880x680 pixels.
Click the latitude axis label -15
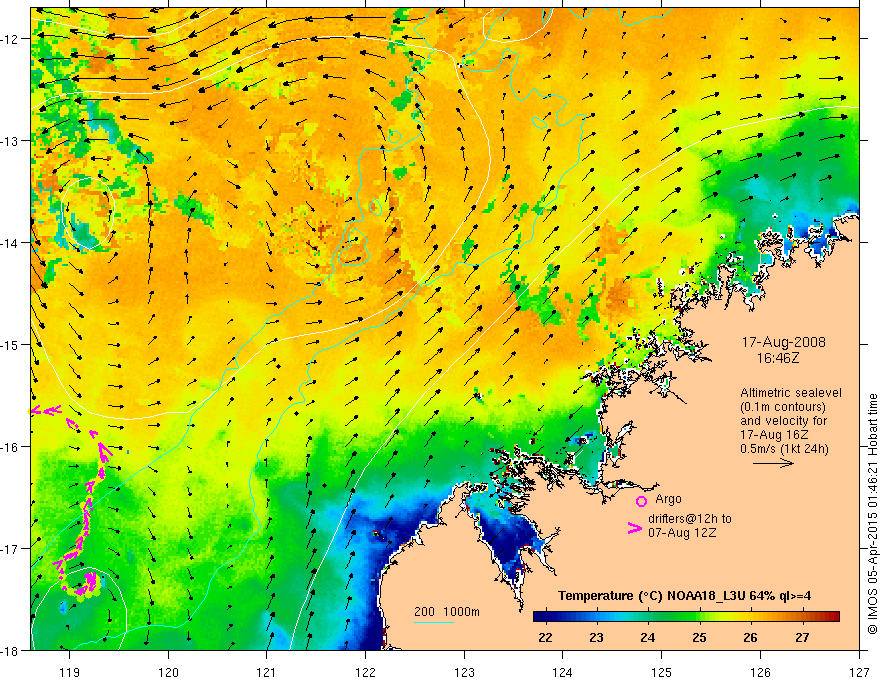[10, 344]
